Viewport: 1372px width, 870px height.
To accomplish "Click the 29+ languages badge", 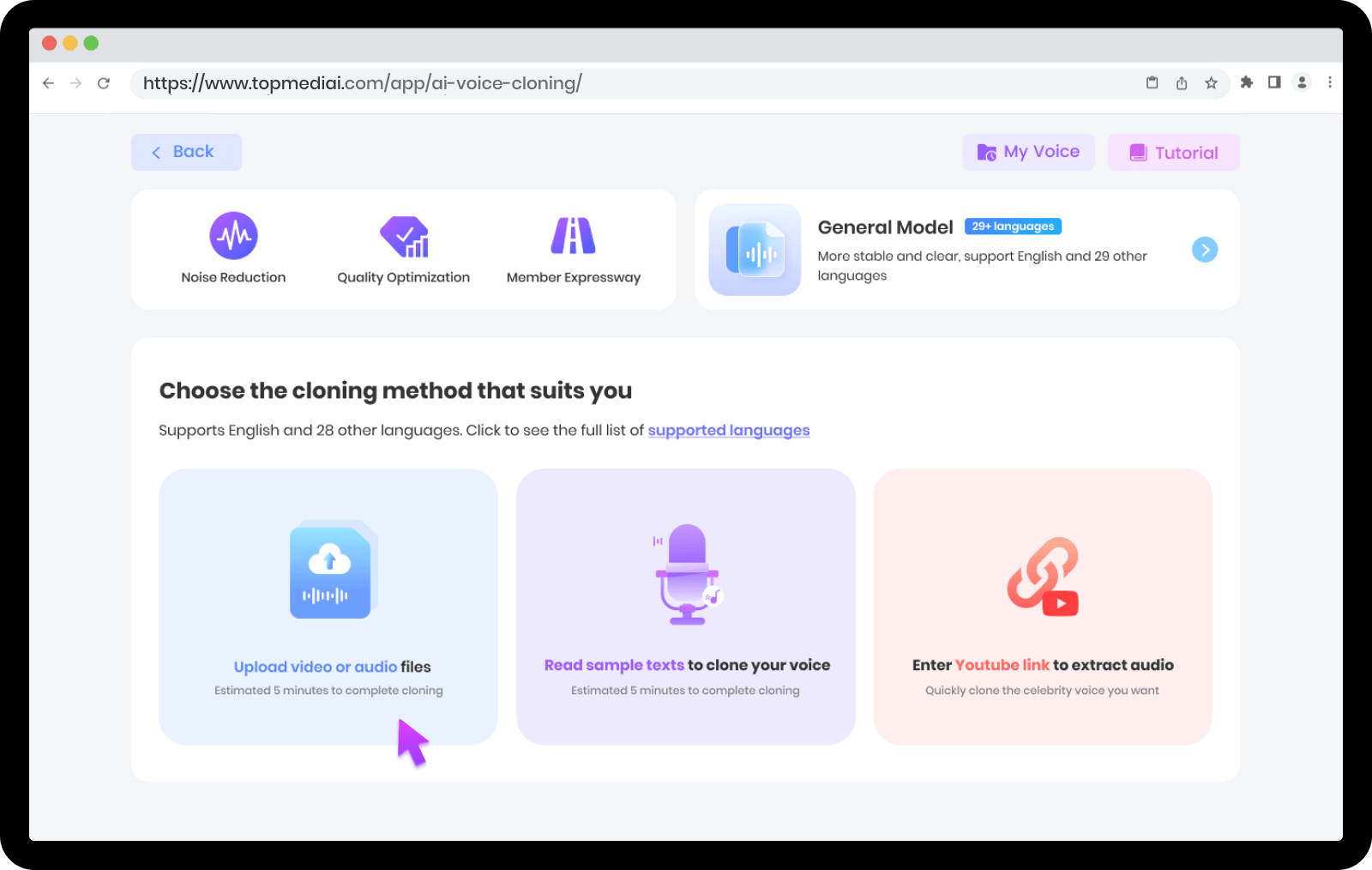I will [1013, 227].
